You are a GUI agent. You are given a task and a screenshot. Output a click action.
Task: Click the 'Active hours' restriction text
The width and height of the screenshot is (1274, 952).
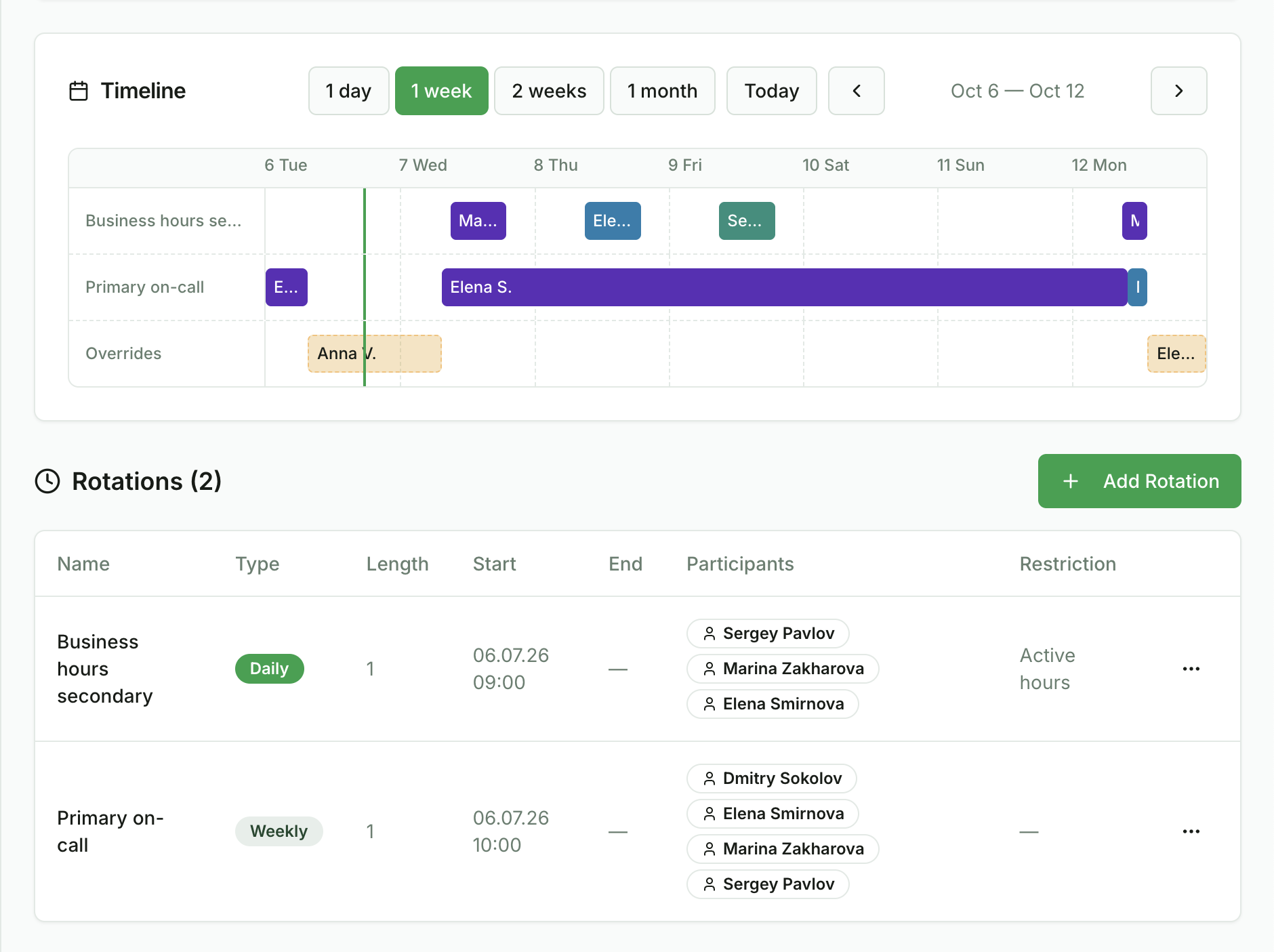click(x=1047, y=669)
